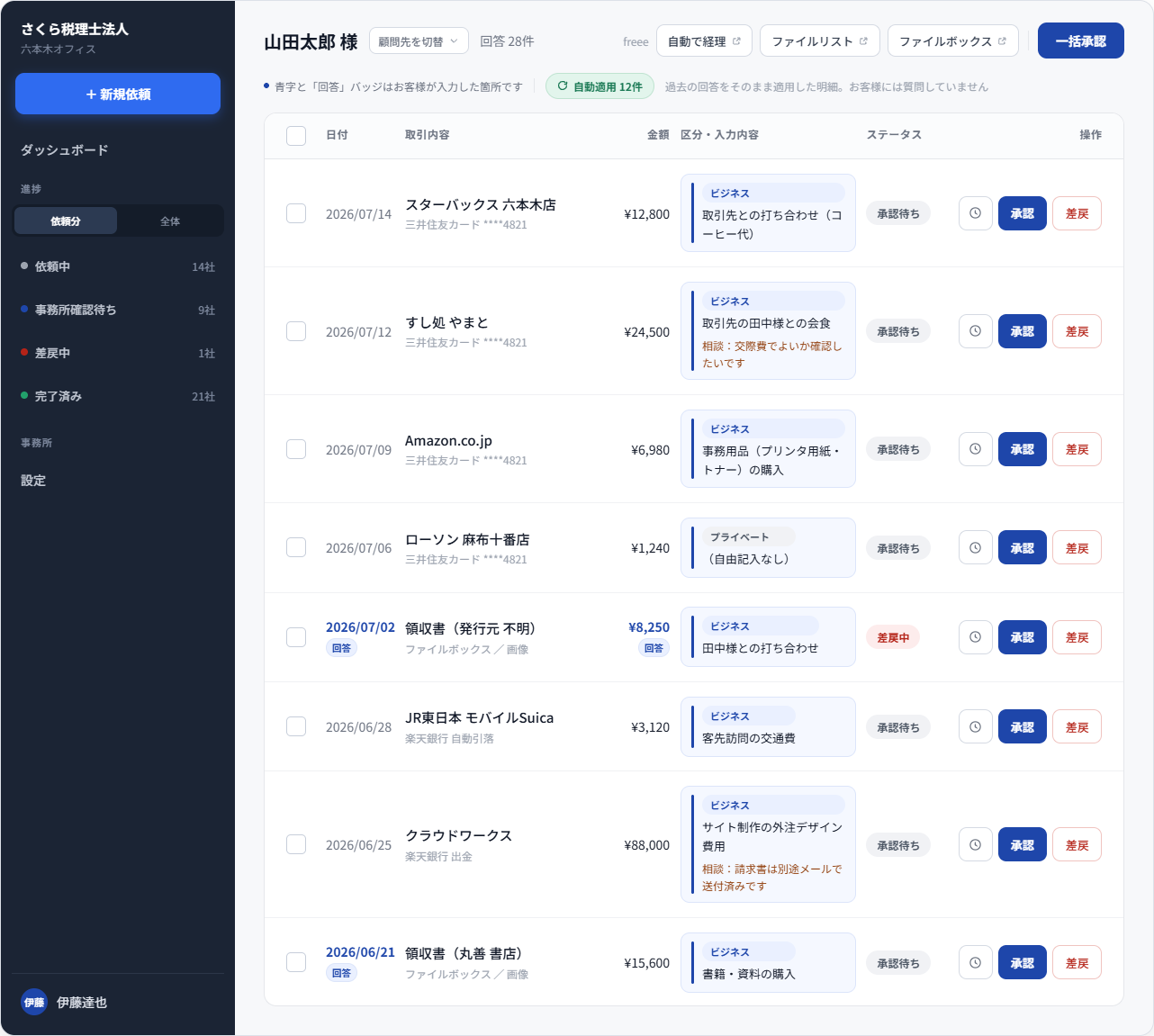Filter by 差戻中 in sidebar

click(118, 353)
